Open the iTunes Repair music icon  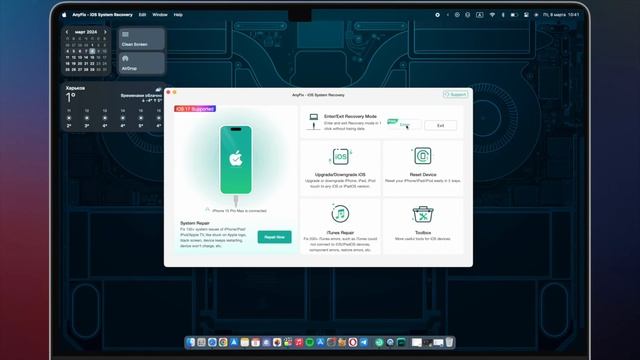pyautogui.click(x=340, y=213)
